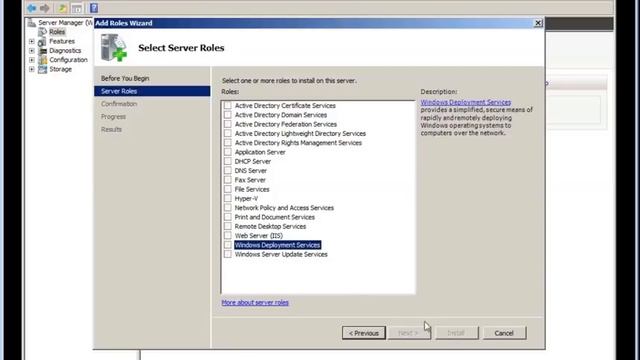Click the up-folder icon in Server Manager toolbar
Screen dimensions: 640x360
point(62,8)
